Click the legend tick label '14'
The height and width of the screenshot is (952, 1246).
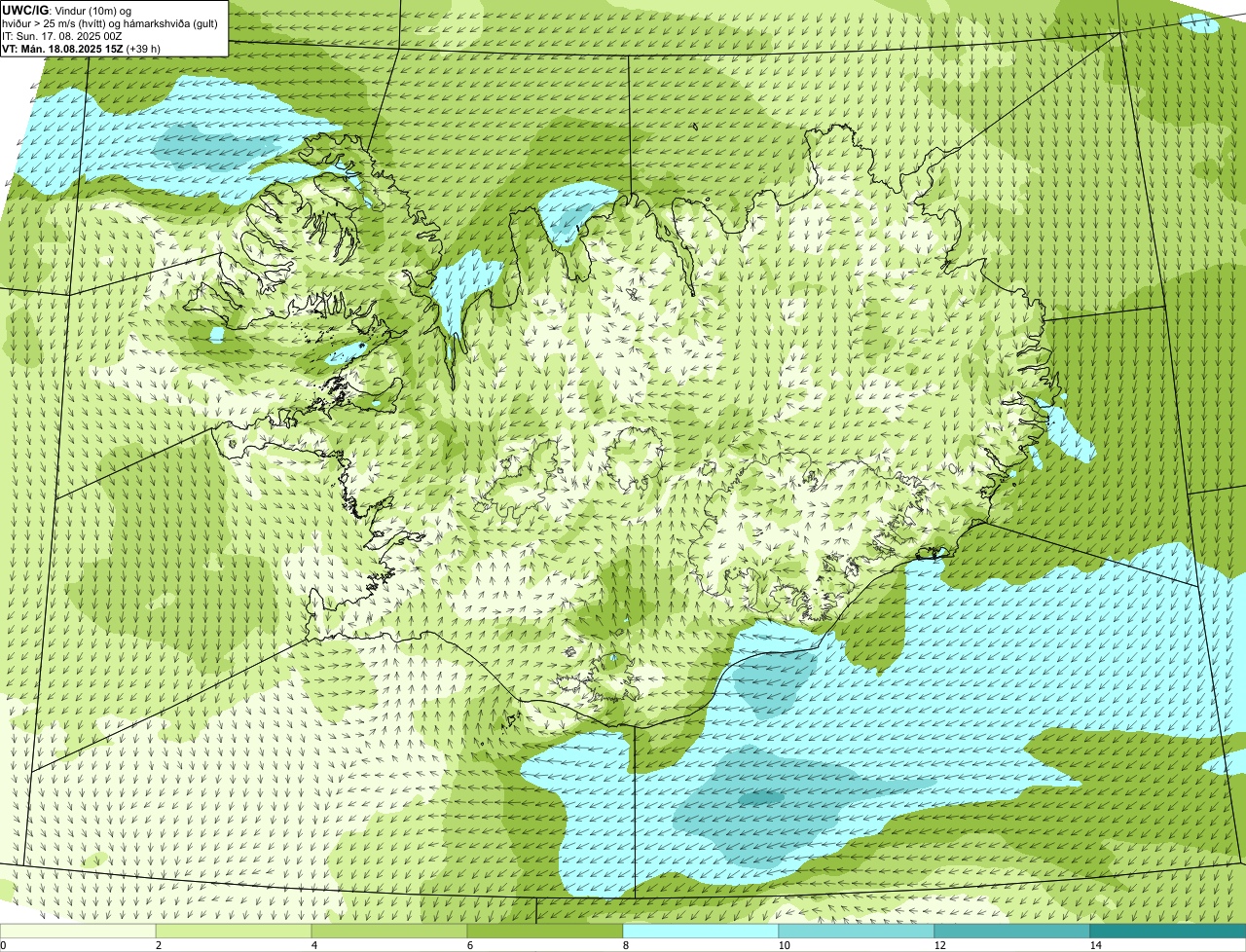pyautogui.click(x=1095, y=945)
